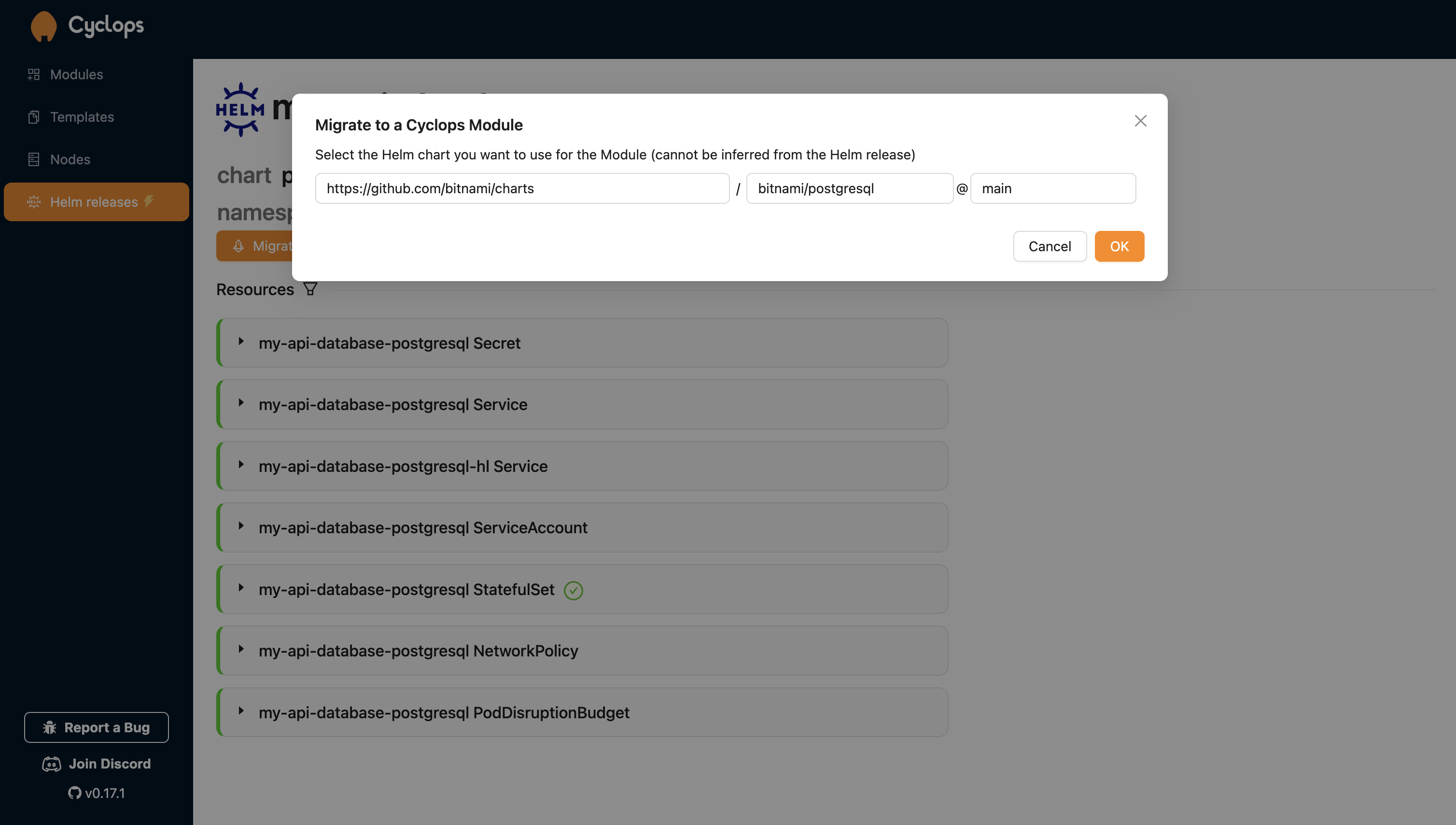Edit the main version field
1456x825 pixels.
pyautogui.click(x=1053, y=188)
